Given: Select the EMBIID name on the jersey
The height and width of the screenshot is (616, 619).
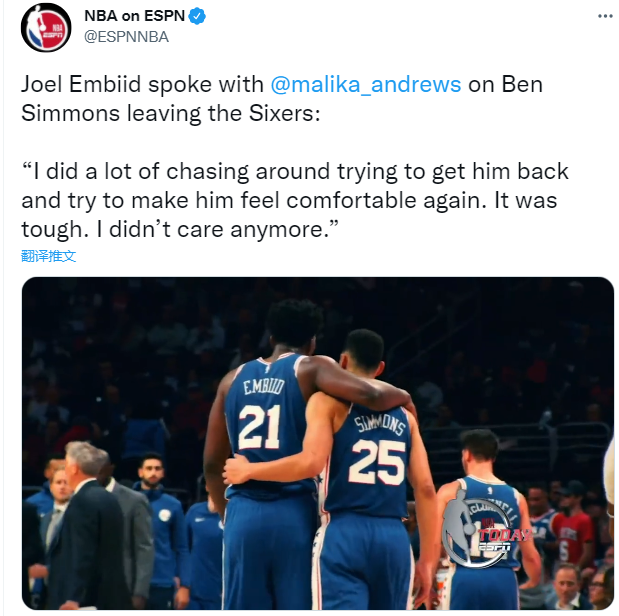Looking at the screenshot, I should [264, 387].
